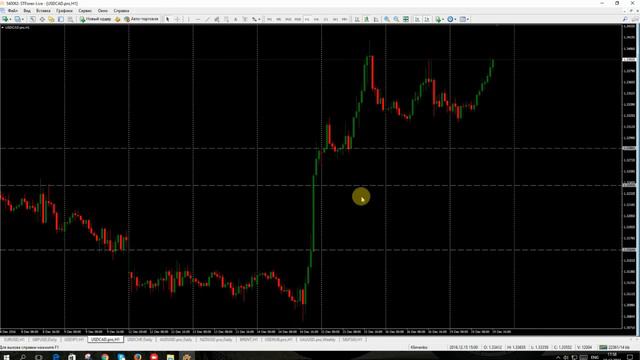
Task: Switch to the GBPUSD,Daily chart tab
Action: [45, 340]
